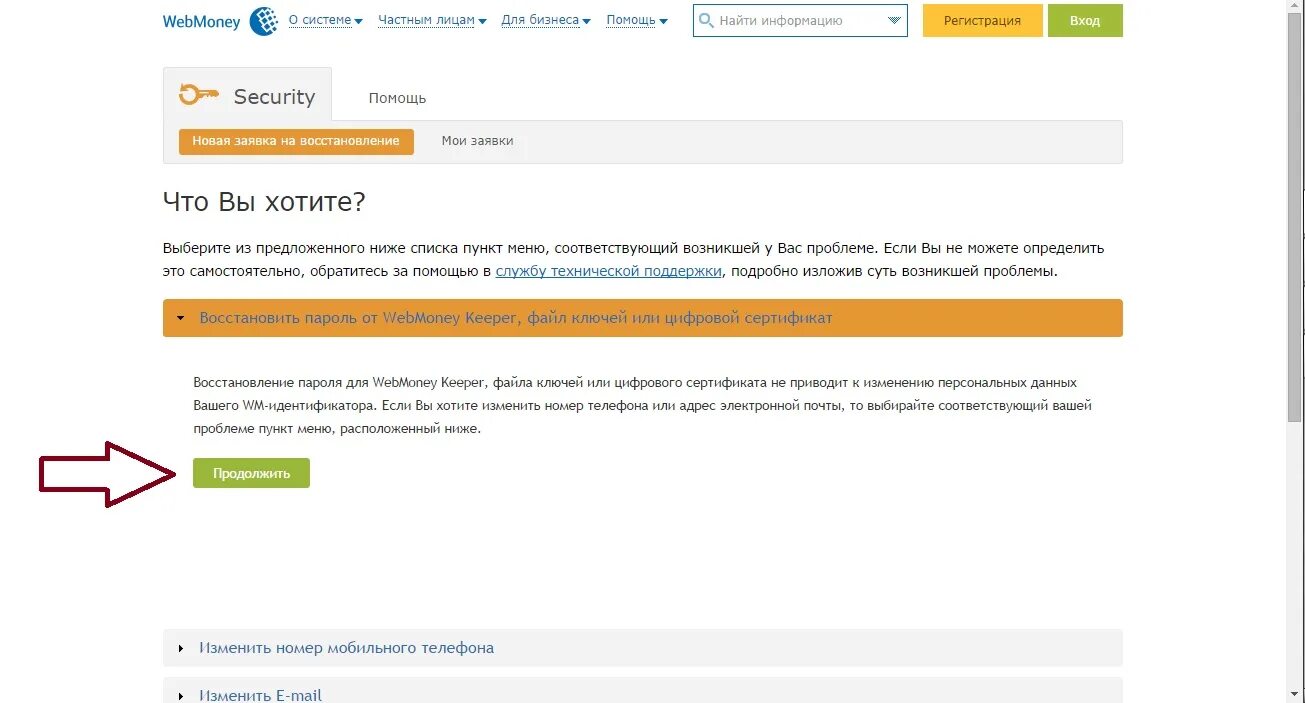Expand the "Изменить E-mail" section
Viewport: 1305px width, 703px height.
642,691
